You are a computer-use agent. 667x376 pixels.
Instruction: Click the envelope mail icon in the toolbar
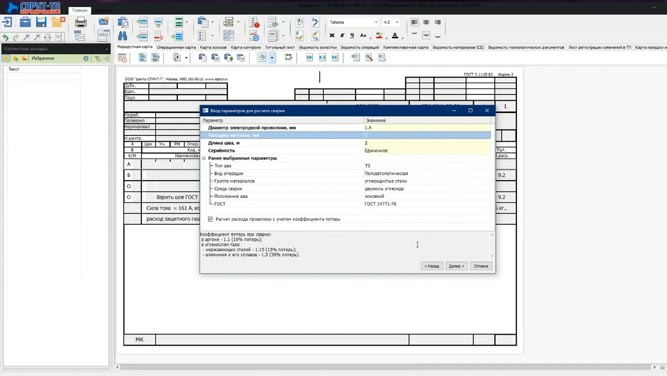(x=103, y=21)
